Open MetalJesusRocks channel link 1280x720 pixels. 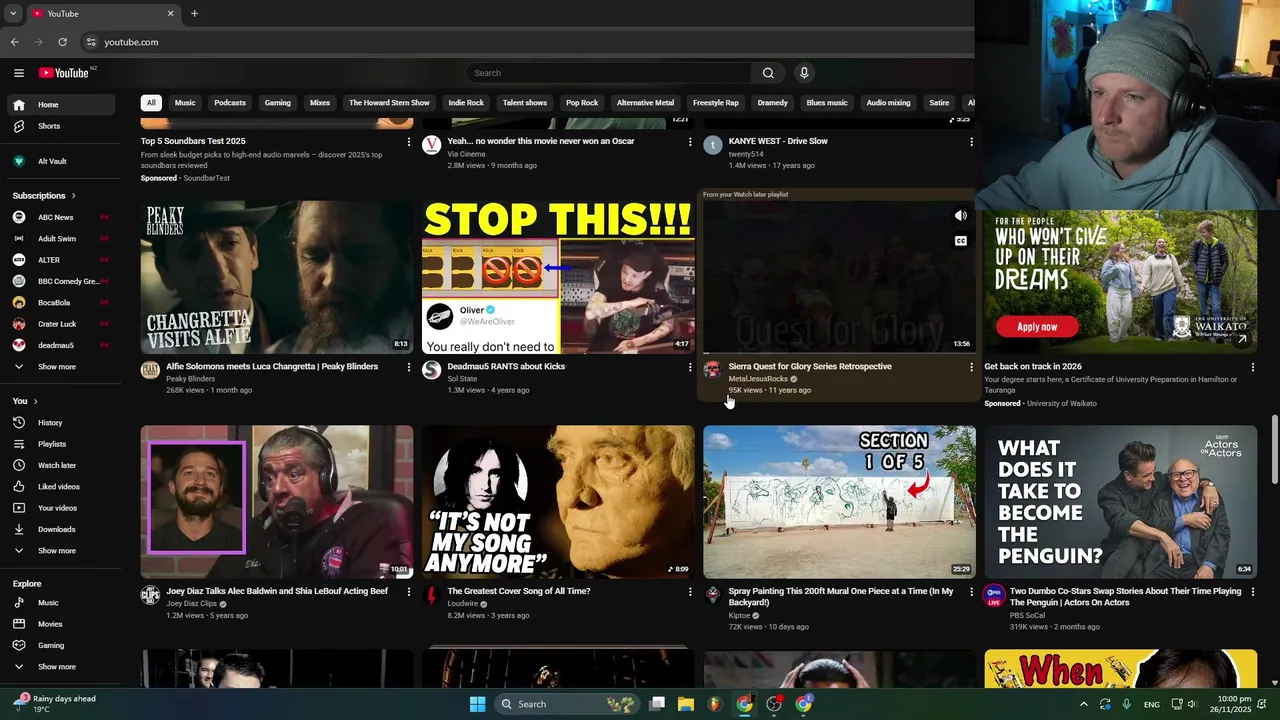[758, 379]
